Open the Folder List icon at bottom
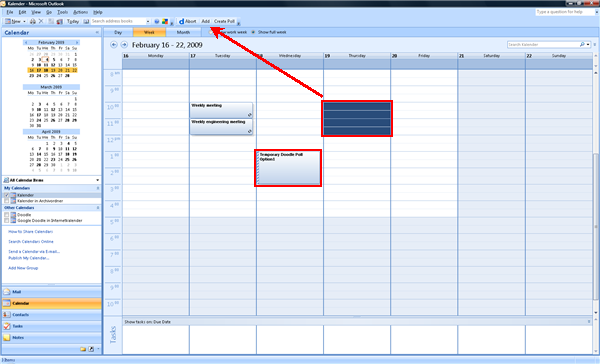 pyautogui.click(x=83, y=349)
